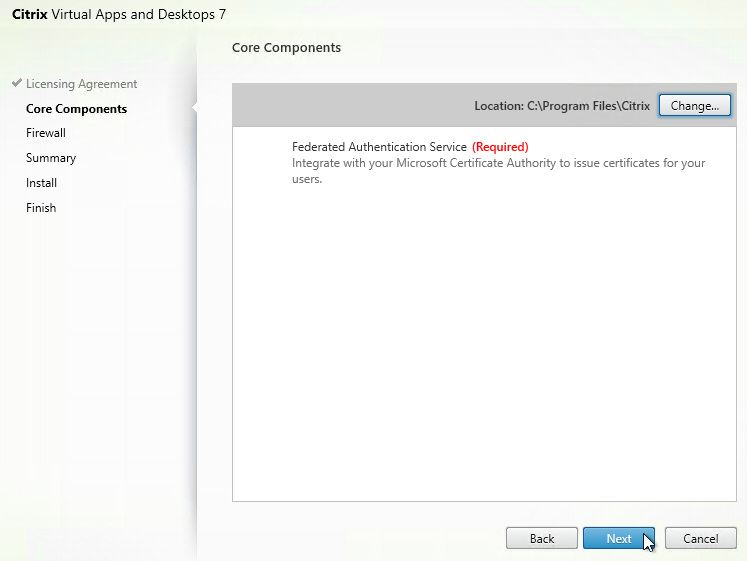Viewport: 747px width, 561px height.
Task: Click the current-step arrow notch beside Core Components
Action: click(194, 109)
